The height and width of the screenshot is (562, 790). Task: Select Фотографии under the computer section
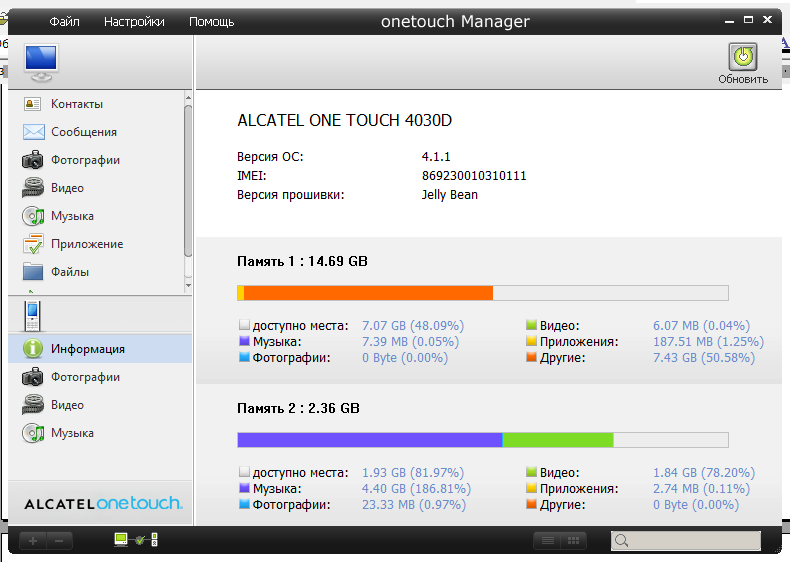85,160
